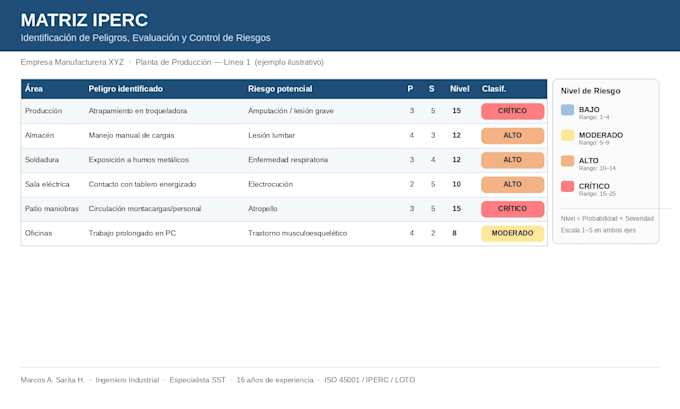Select the Atrapamiento en troqueladora cell
The width and height of the screenshot is (680, 409).
click(138, 111)
